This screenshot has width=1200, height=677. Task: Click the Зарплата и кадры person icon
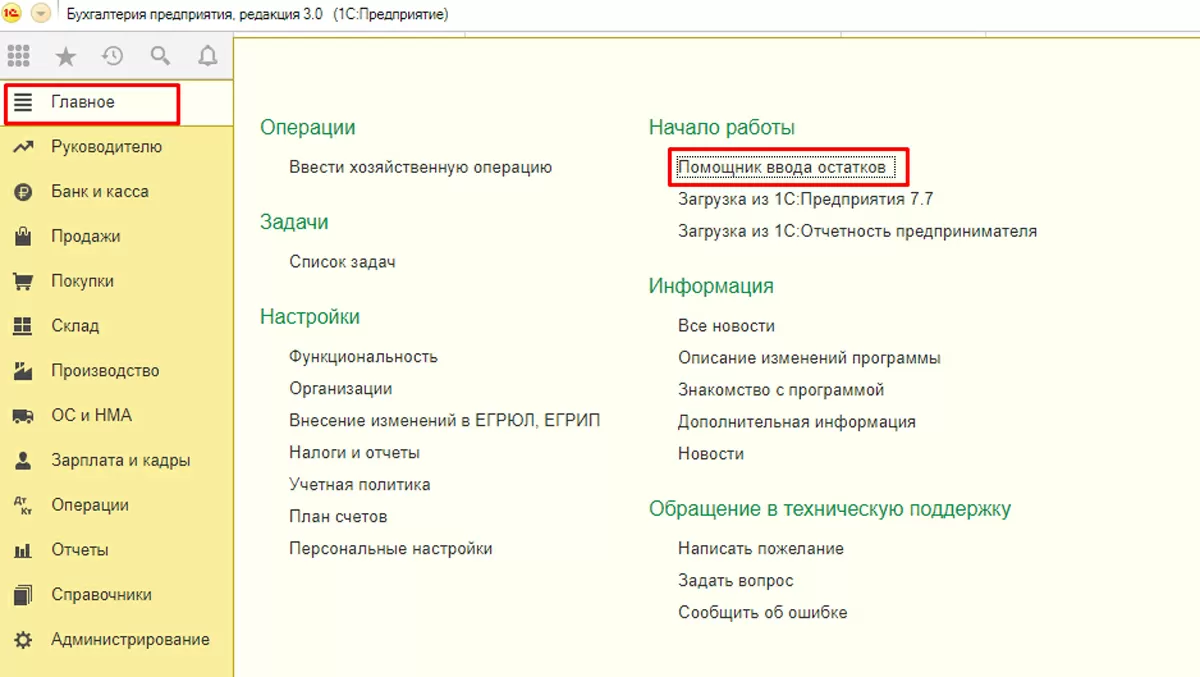point(23,461)
